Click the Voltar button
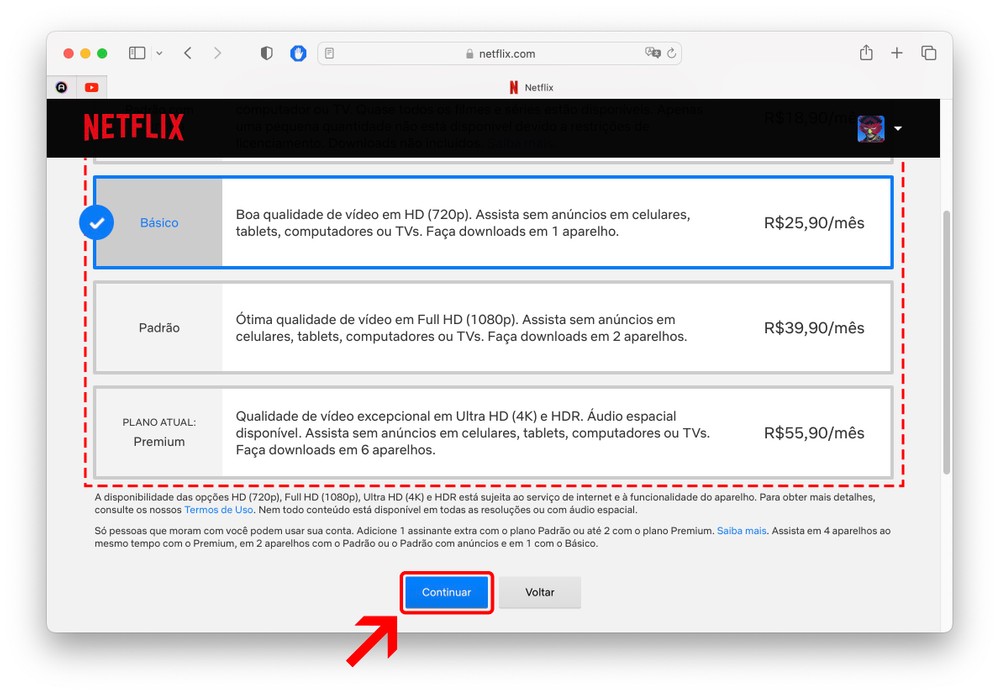Viewport: 1000px width, 695px height. pyautogui.click(x=540, y=592)
